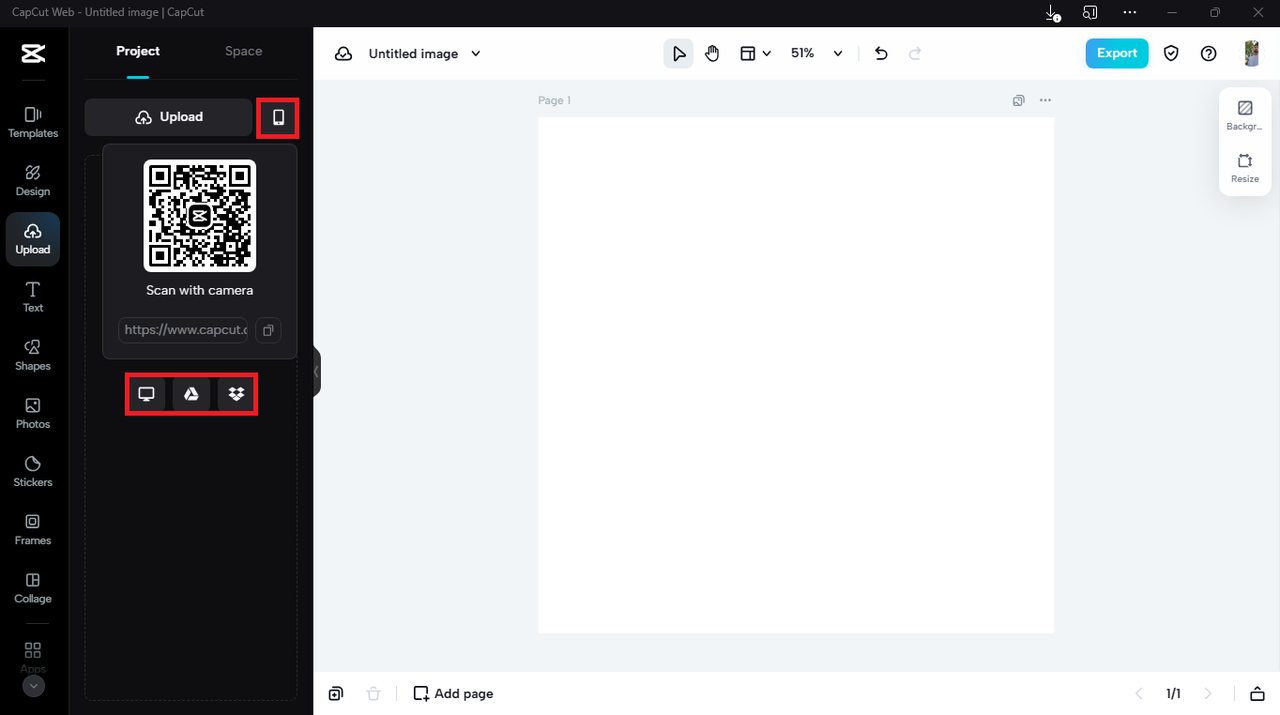1280x715 pixels.
Task: Open the Apps sidebar panel
Action: [33, 657]
